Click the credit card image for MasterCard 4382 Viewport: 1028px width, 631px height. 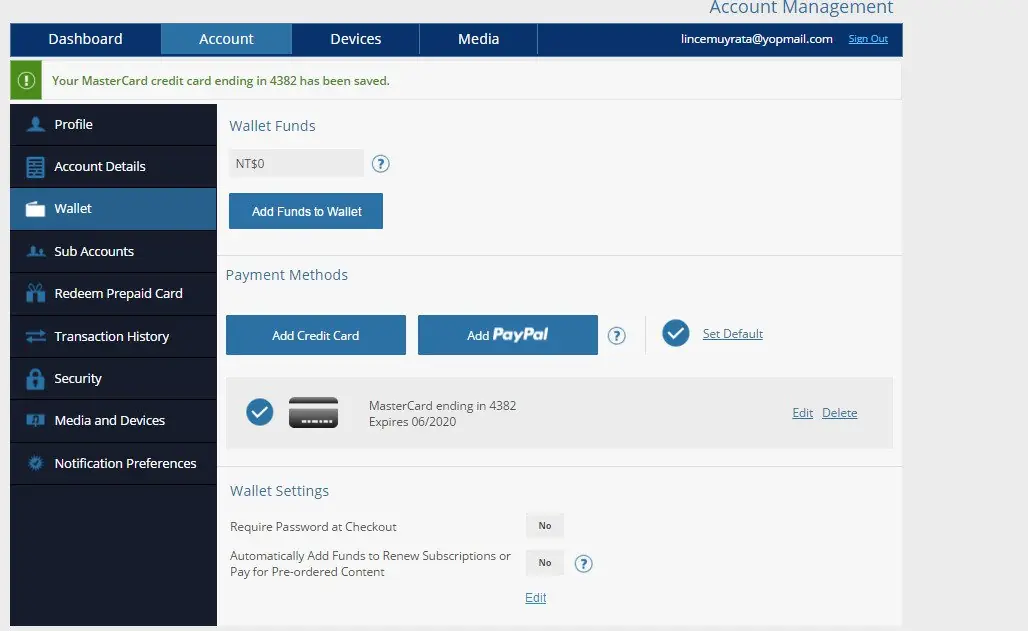[313, 413]
